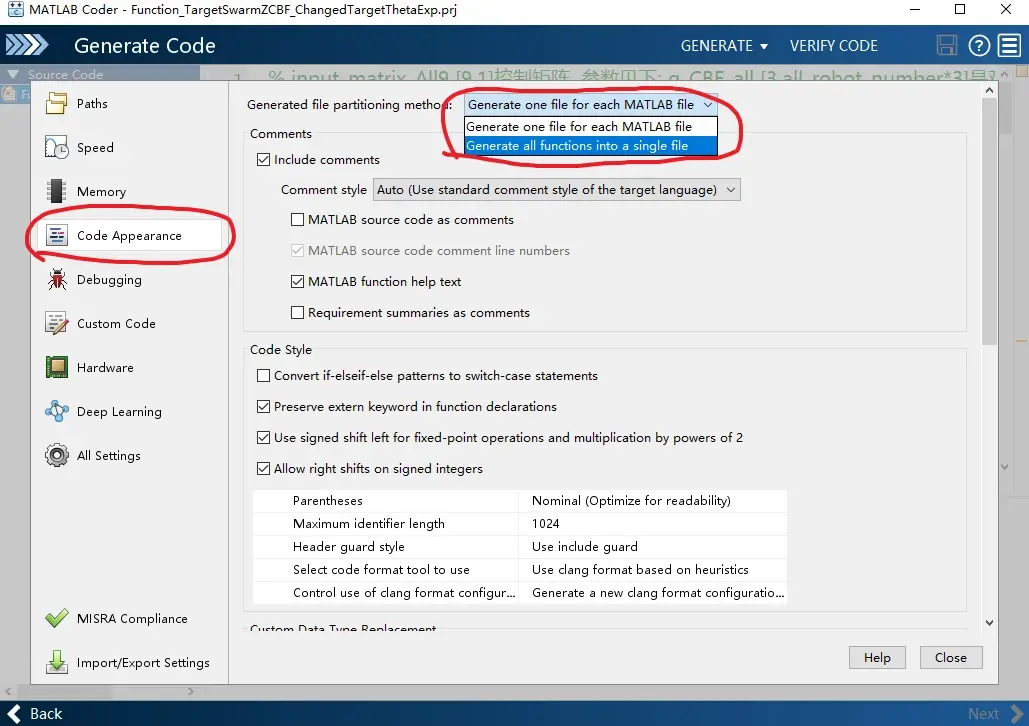This screenshot has height=726, width=1029.
Task: Open the Comment style dropdown
Action: (556, 190)
